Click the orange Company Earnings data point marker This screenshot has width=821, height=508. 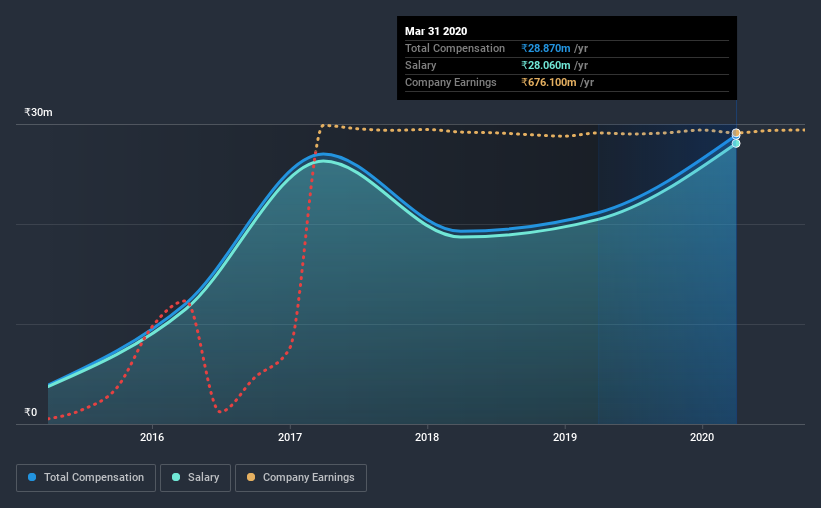[736, 133]
